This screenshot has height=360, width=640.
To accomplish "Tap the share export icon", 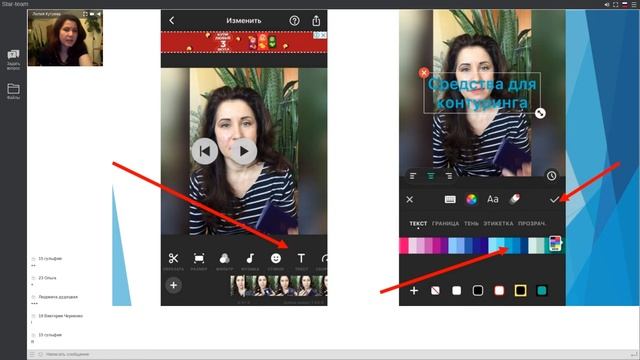I will (x=316, y=20).
